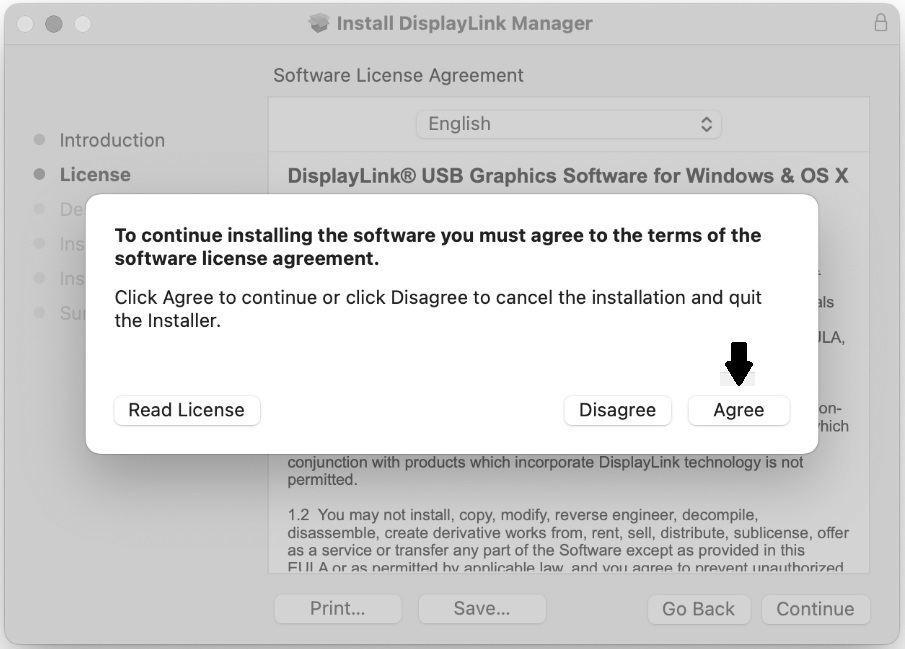Viewport: 905px width, 649px height.
Task: Open Read License in the dialog
Action: (187, 410)
